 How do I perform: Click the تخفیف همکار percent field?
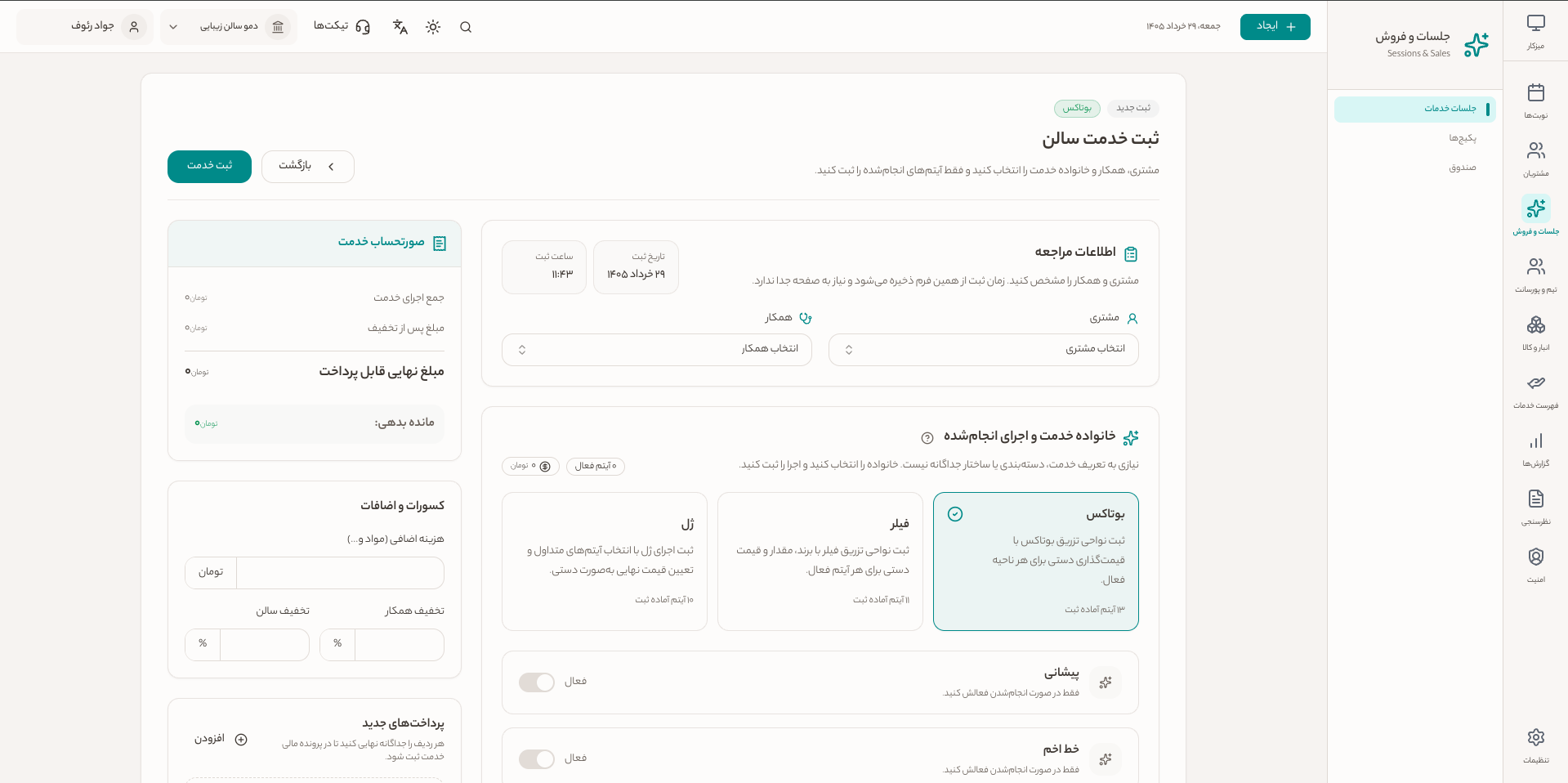pyautogui.click(x=400, y=645)
